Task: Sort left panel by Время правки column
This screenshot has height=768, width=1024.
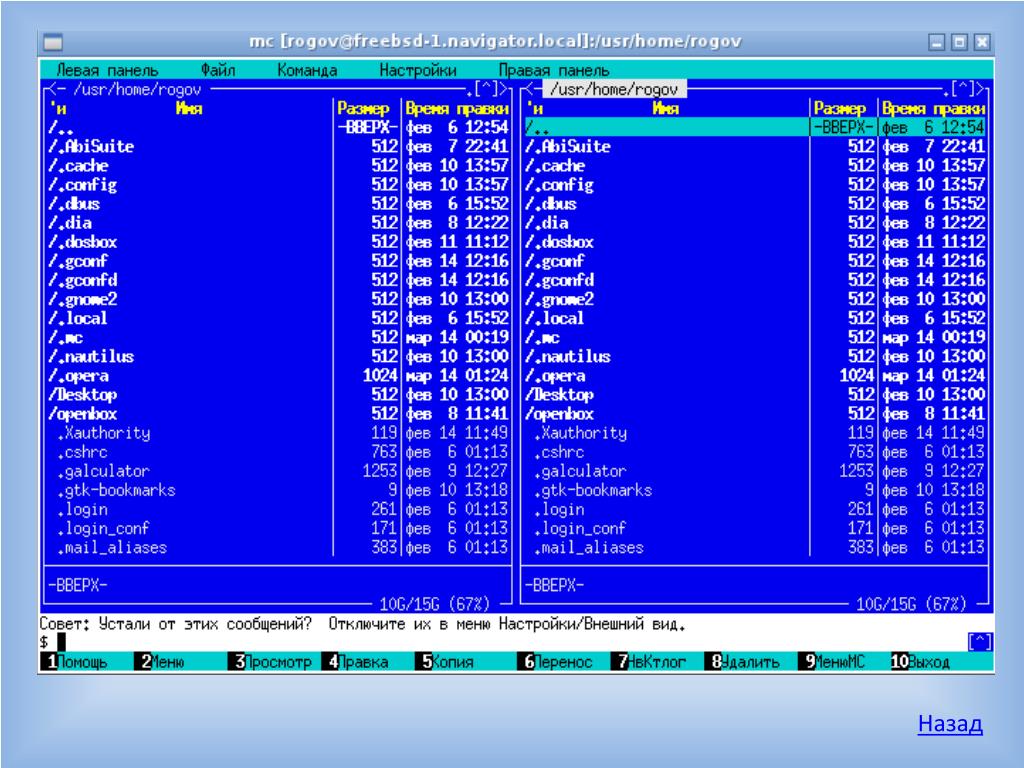Action: point(456,108)
